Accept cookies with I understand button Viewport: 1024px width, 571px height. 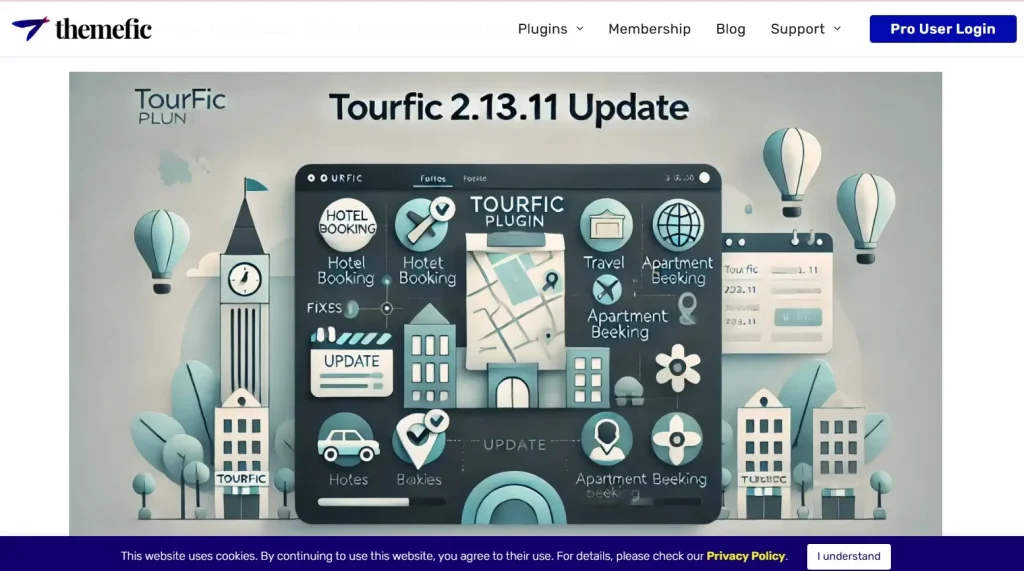click(x=848, y=556)
